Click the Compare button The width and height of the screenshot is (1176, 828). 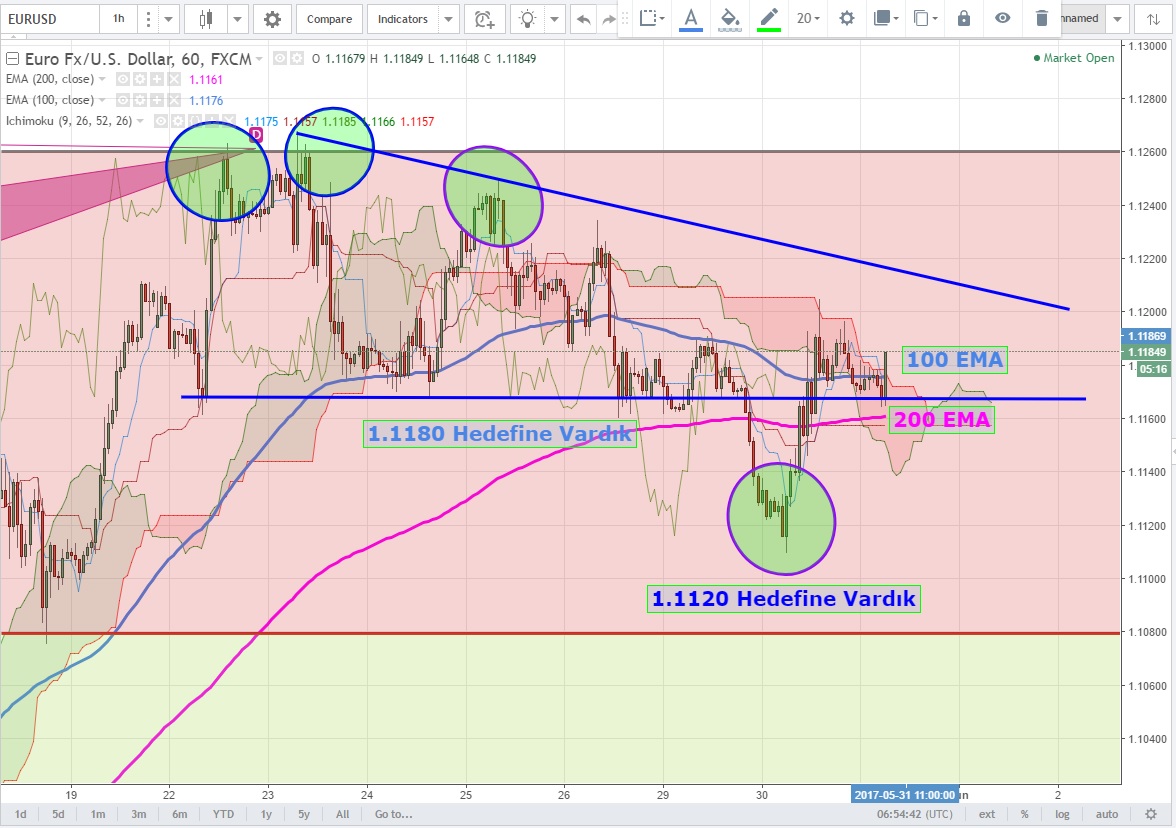329,19
